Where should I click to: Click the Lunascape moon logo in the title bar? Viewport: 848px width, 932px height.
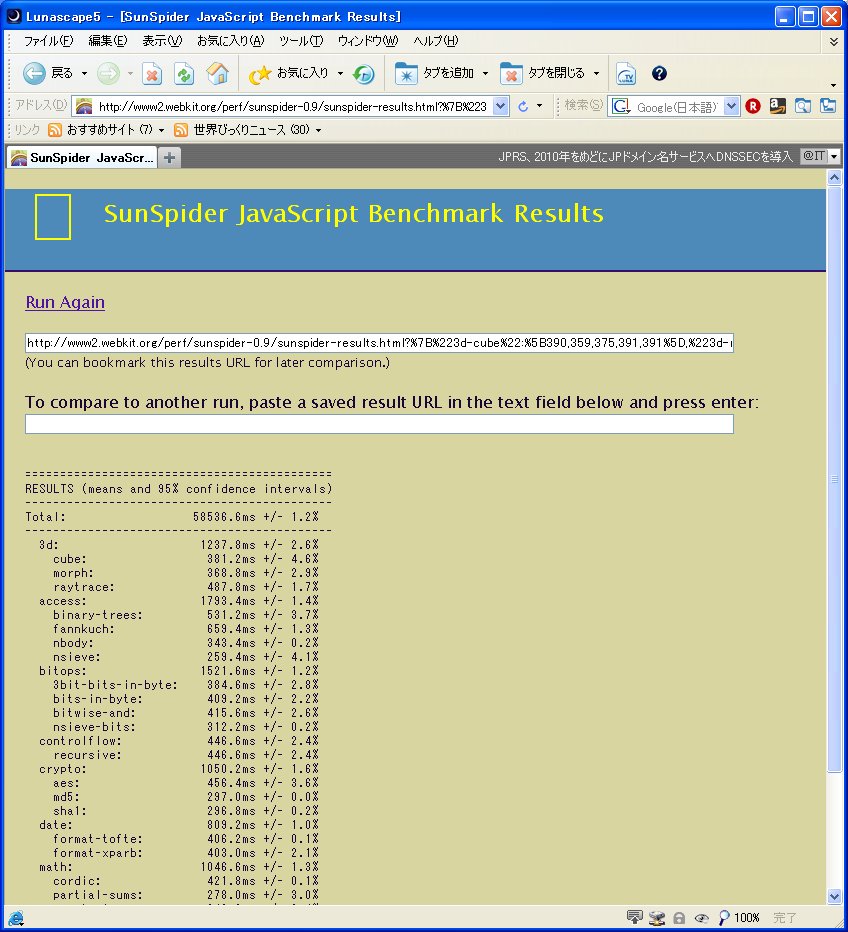coord(13,16)
